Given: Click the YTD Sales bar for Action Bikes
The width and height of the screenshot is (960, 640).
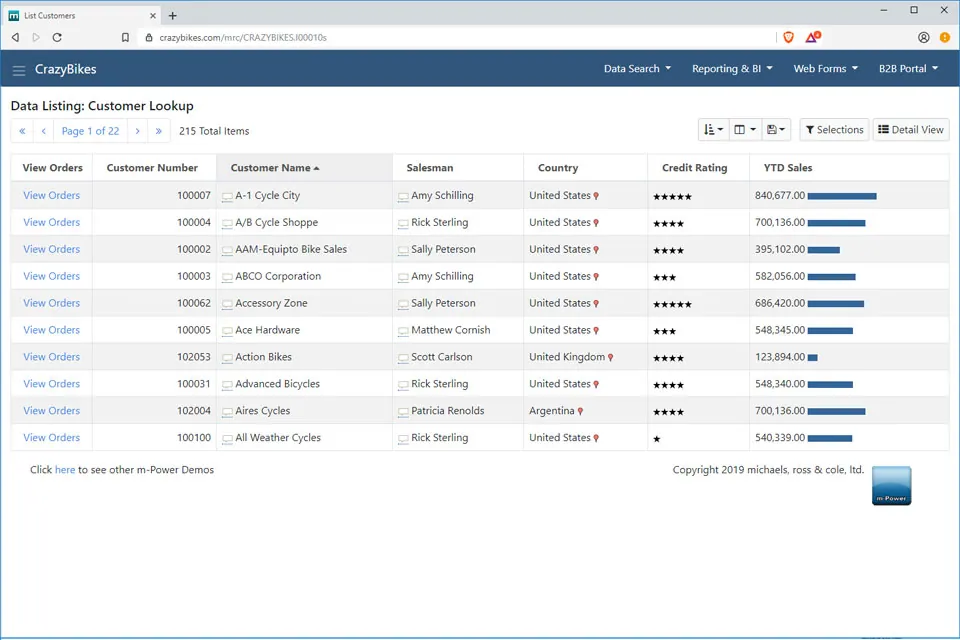Looking at the screenshot, I should coord(812,358).
